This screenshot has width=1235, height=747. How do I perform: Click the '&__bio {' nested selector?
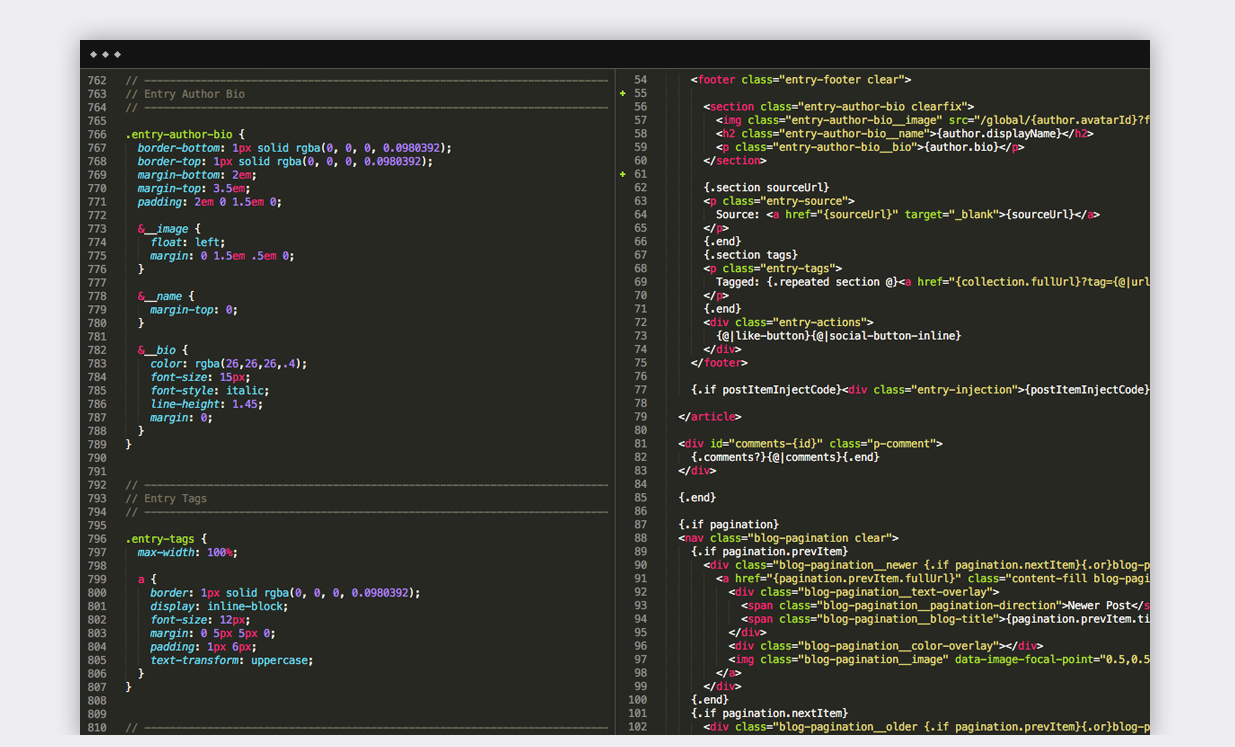(x=163, y=350)
